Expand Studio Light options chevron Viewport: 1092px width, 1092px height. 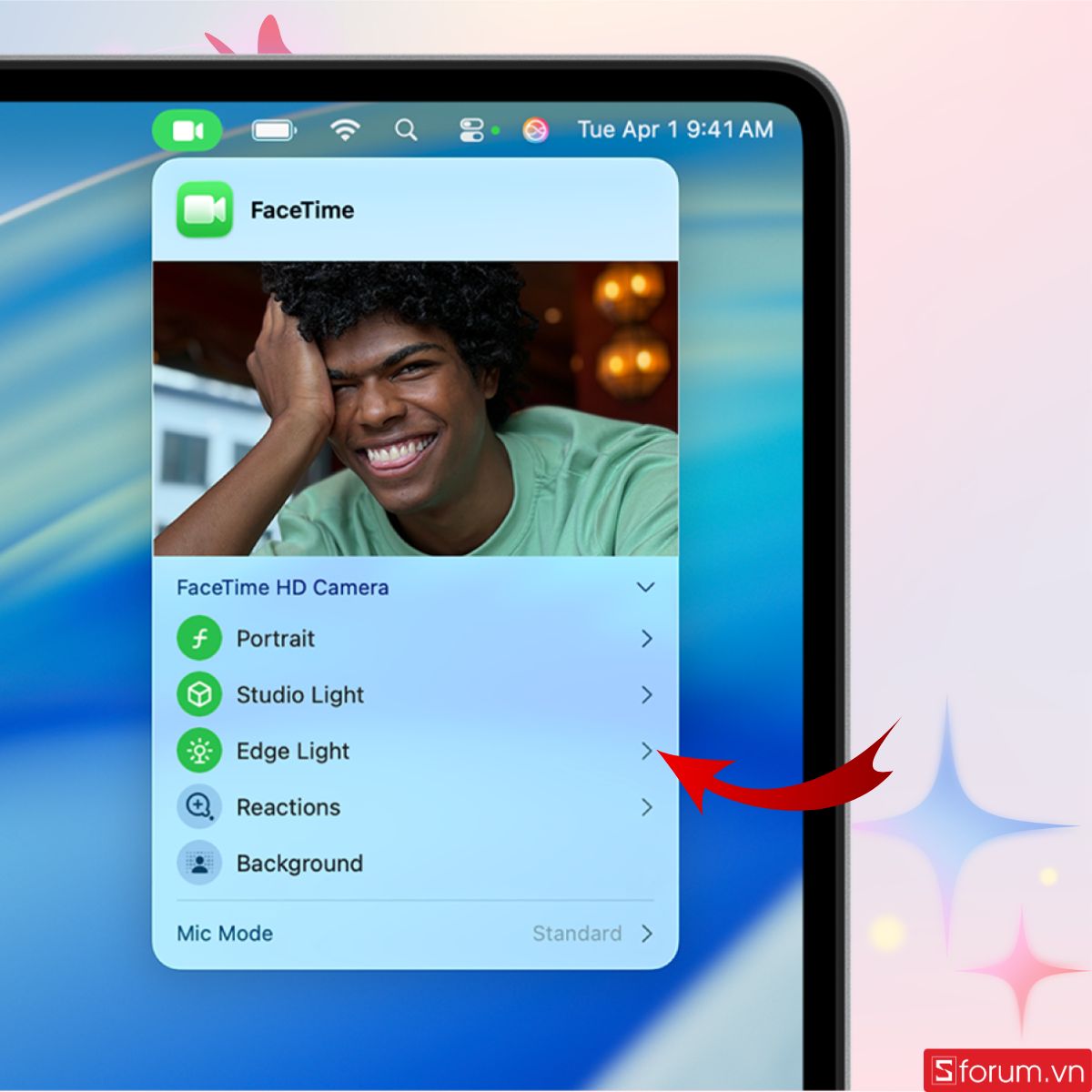tap(646, 695)
